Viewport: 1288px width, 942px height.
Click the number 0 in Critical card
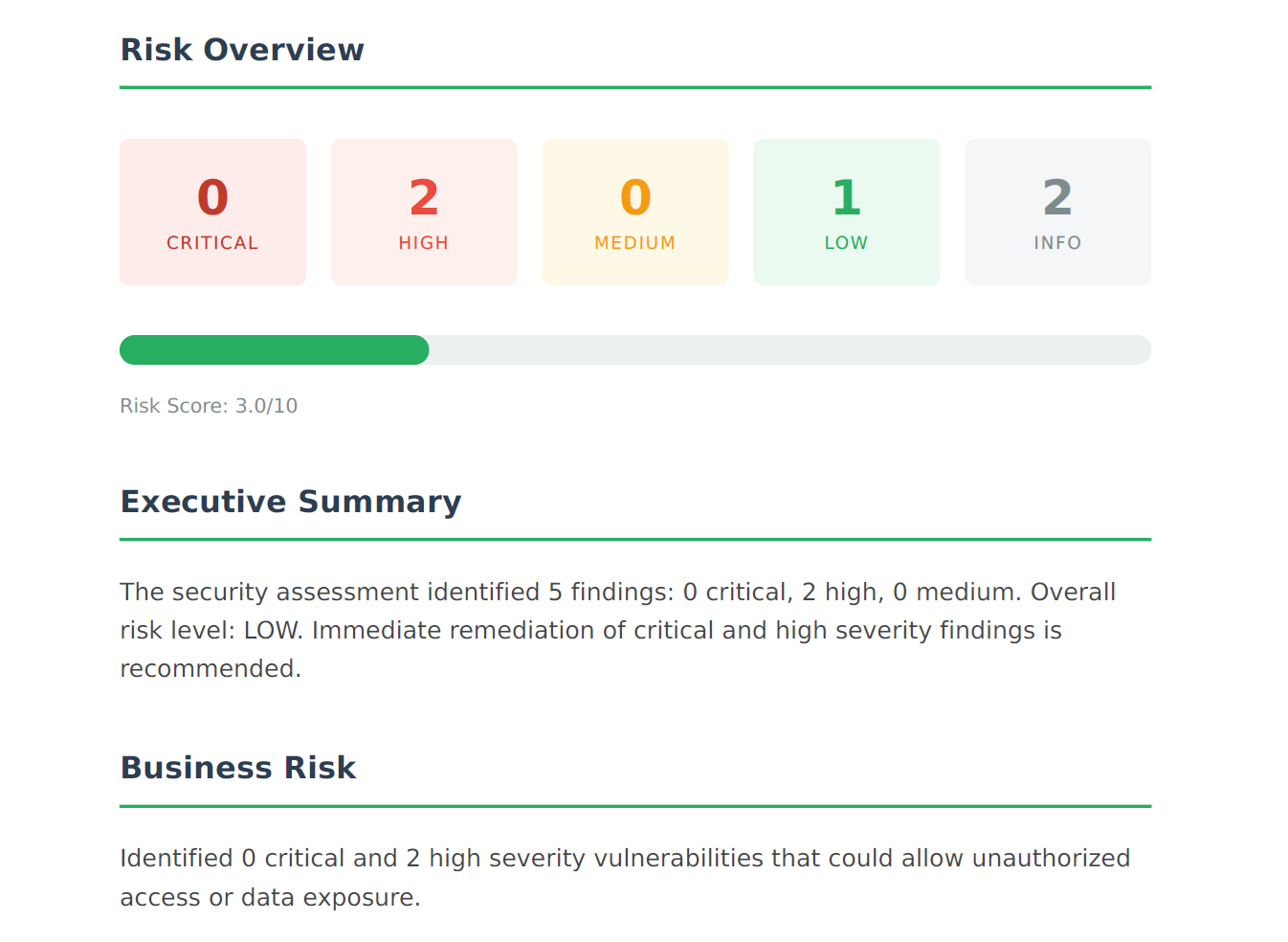point(212,198)
